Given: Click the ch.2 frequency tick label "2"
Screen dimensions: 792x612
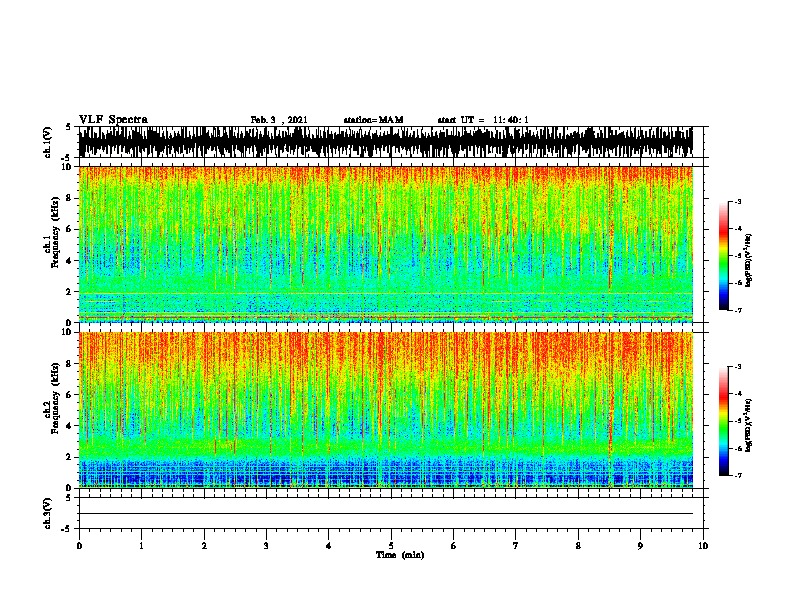Looking at the screenshot, I should (70, 457).
